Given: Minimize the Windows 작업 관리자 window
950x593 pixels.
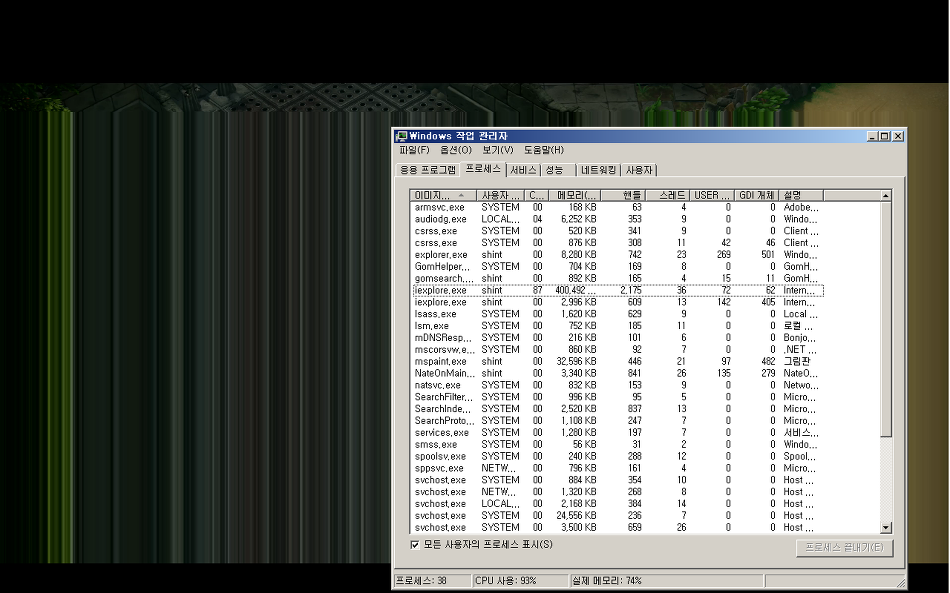Looking at the screenshot, I should [x=872, y=136].
